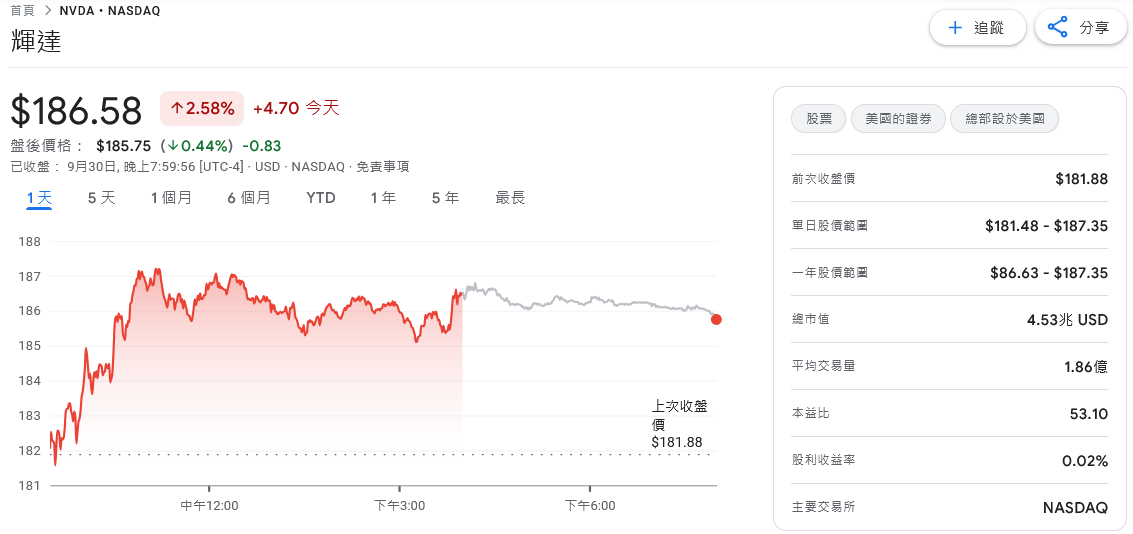Select the 1 天 time range tab
The image size is (1133, 534).
(39, 198)
